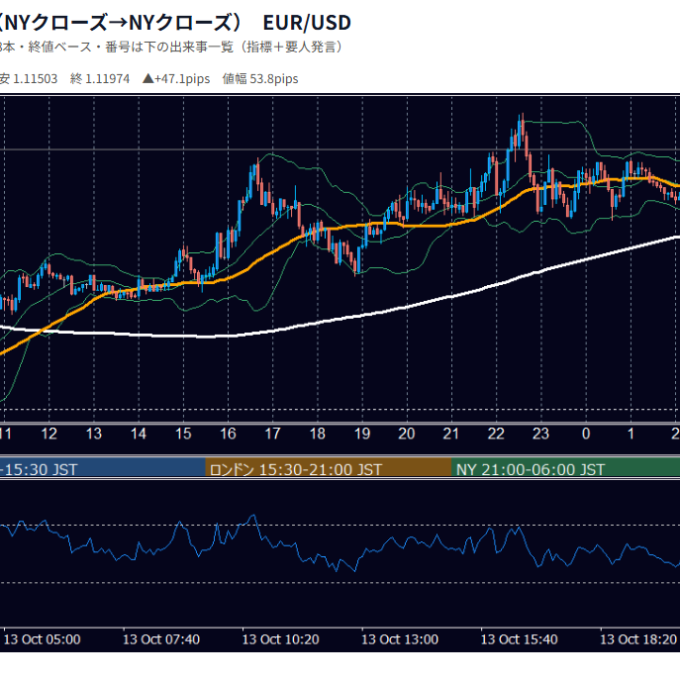Click the 13 Oct 10:20 date label
This screenshot has height=680, width=680.
tap(281, 640)
